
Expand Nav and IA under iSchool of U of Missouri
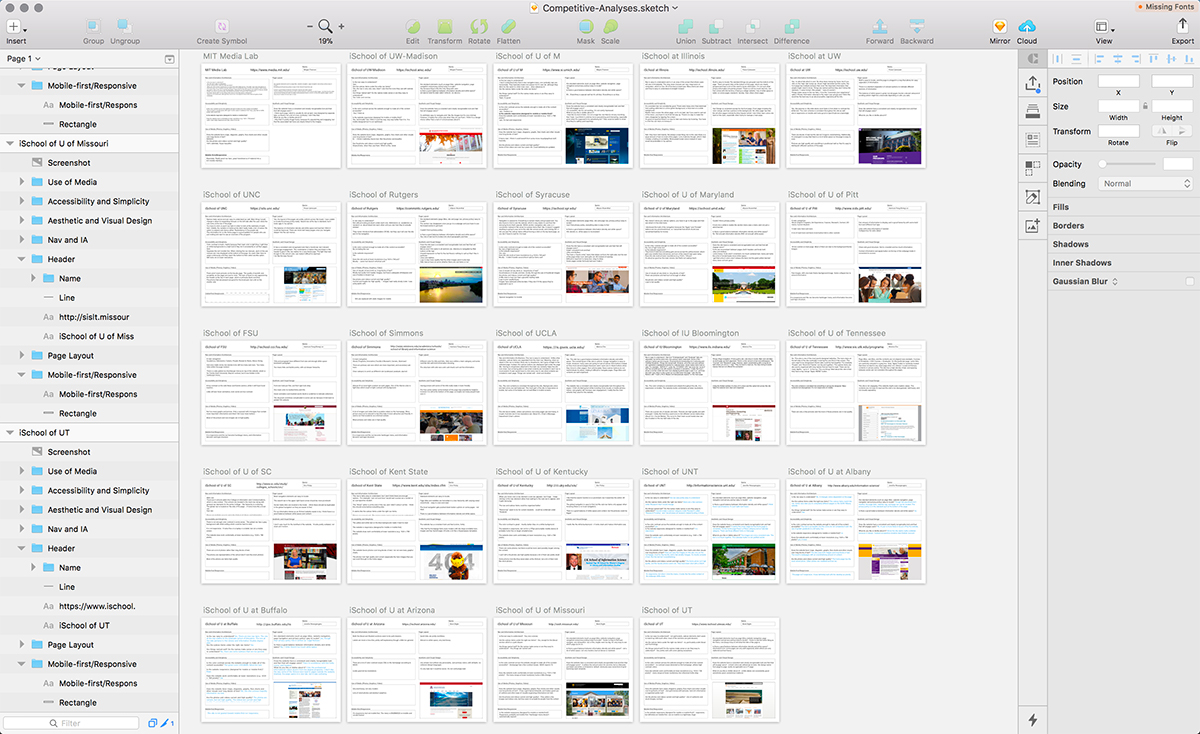coord(22,240)
